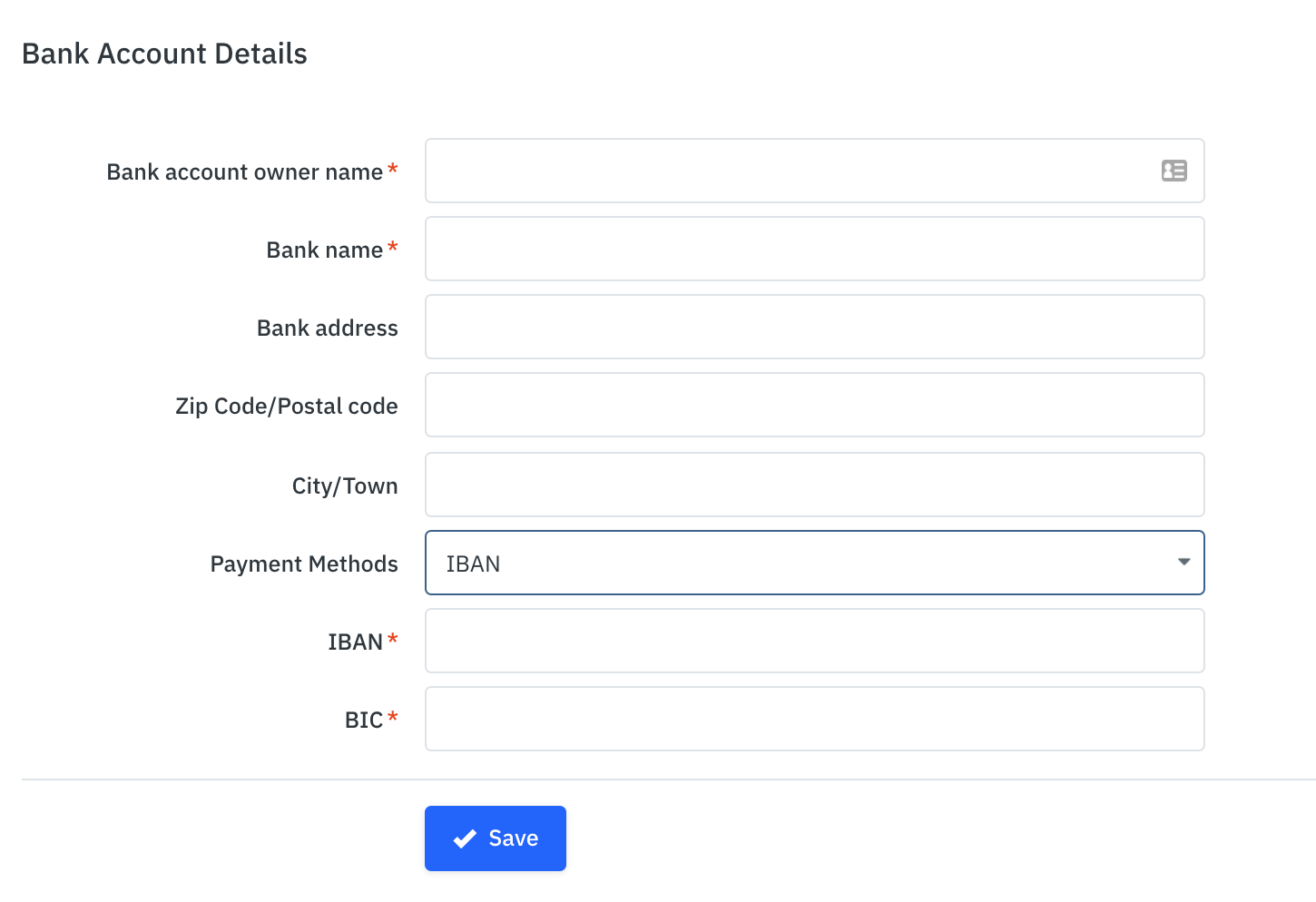The height and width of the screenshot is (902, 1316).
Task: Click the IBAN field label
Action: (x=354, y=642)
